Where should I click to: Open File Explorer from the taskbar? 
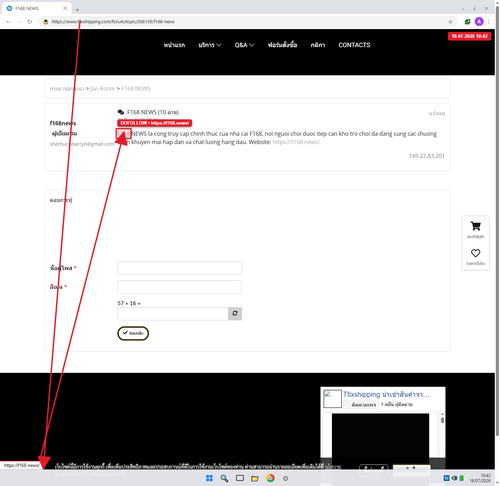[255, 478]
